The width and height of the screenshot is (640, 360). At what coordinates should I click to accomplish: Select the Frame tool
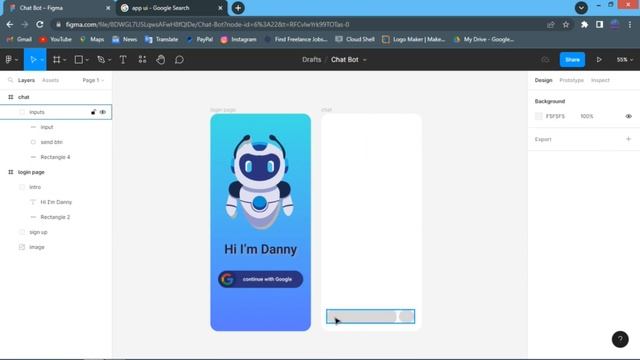(x=56, y=60)
